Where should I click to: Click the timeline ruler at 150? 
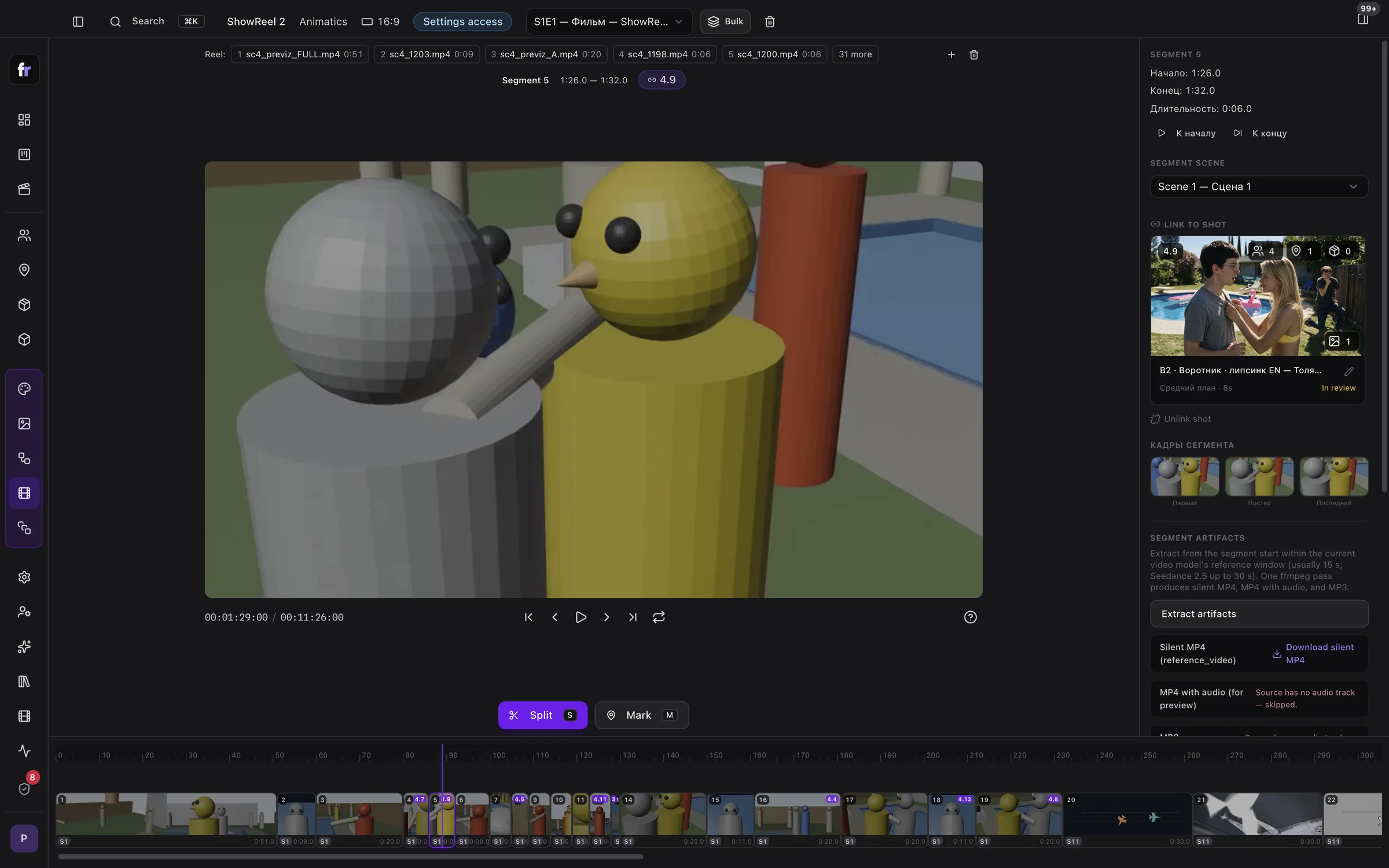tap(715, 755)
